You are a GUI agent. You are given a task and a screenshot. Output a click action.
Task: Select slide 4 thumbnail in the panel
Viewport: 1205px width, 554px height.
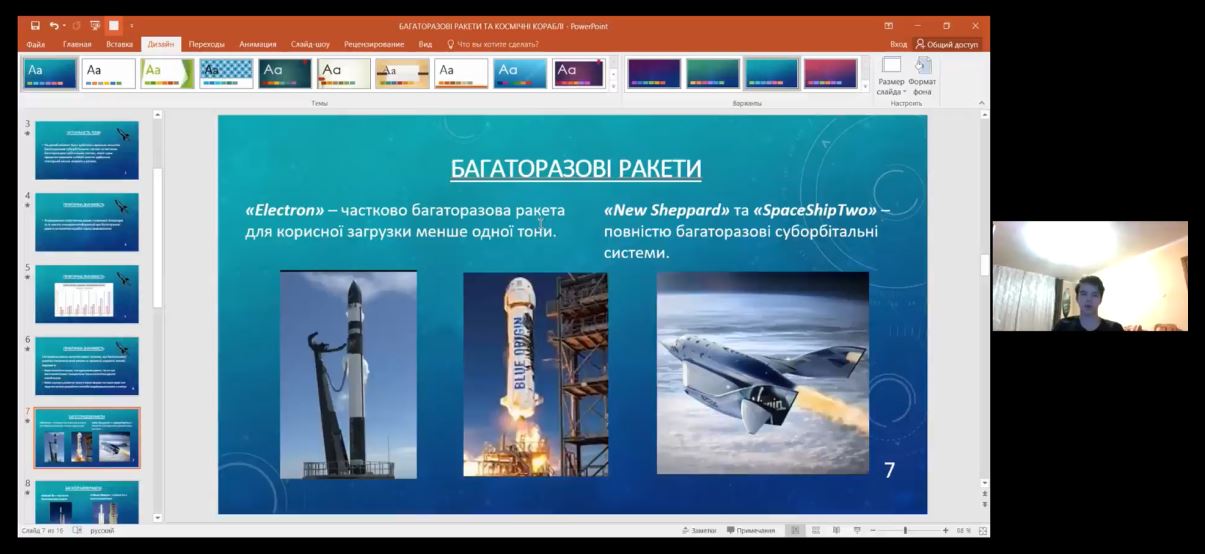(x=86, y=221)
